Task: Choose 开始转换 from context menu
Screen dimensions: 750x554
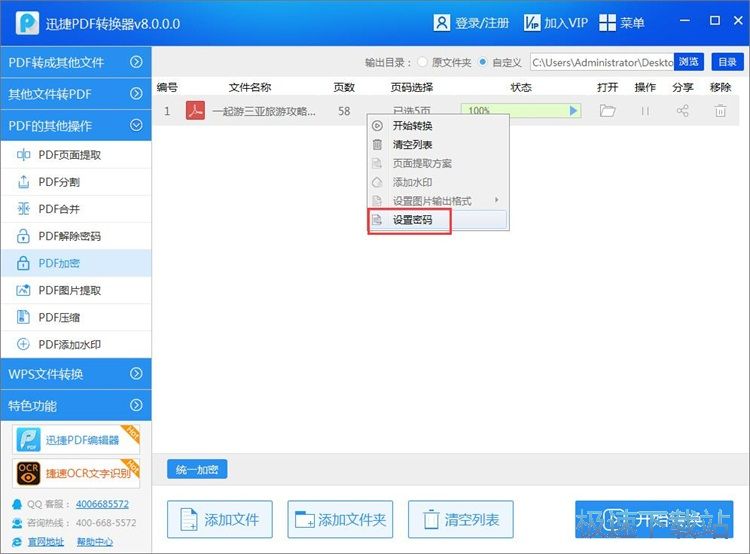Action: point(438,126)
